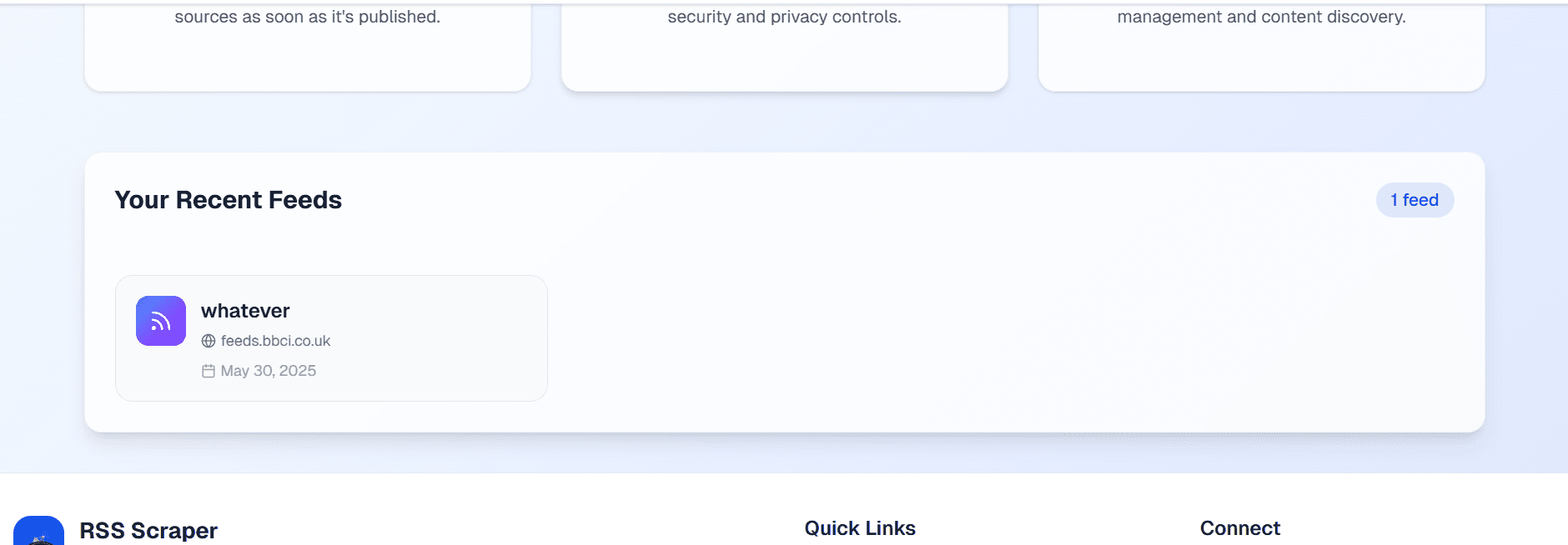Select the 'whatever' feed card

pyautogui.click(x=330, y=337)
